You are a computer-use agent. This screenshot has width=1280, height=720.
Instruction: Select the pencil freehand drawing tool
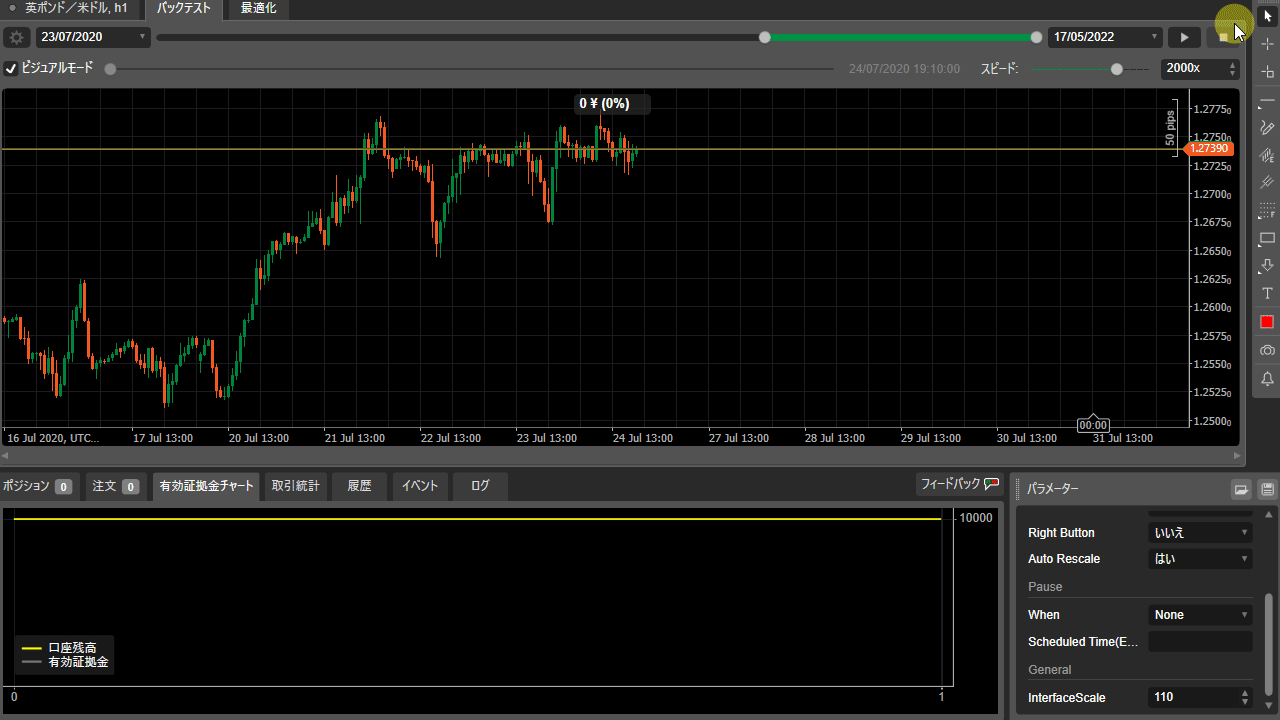point(1267,128)
